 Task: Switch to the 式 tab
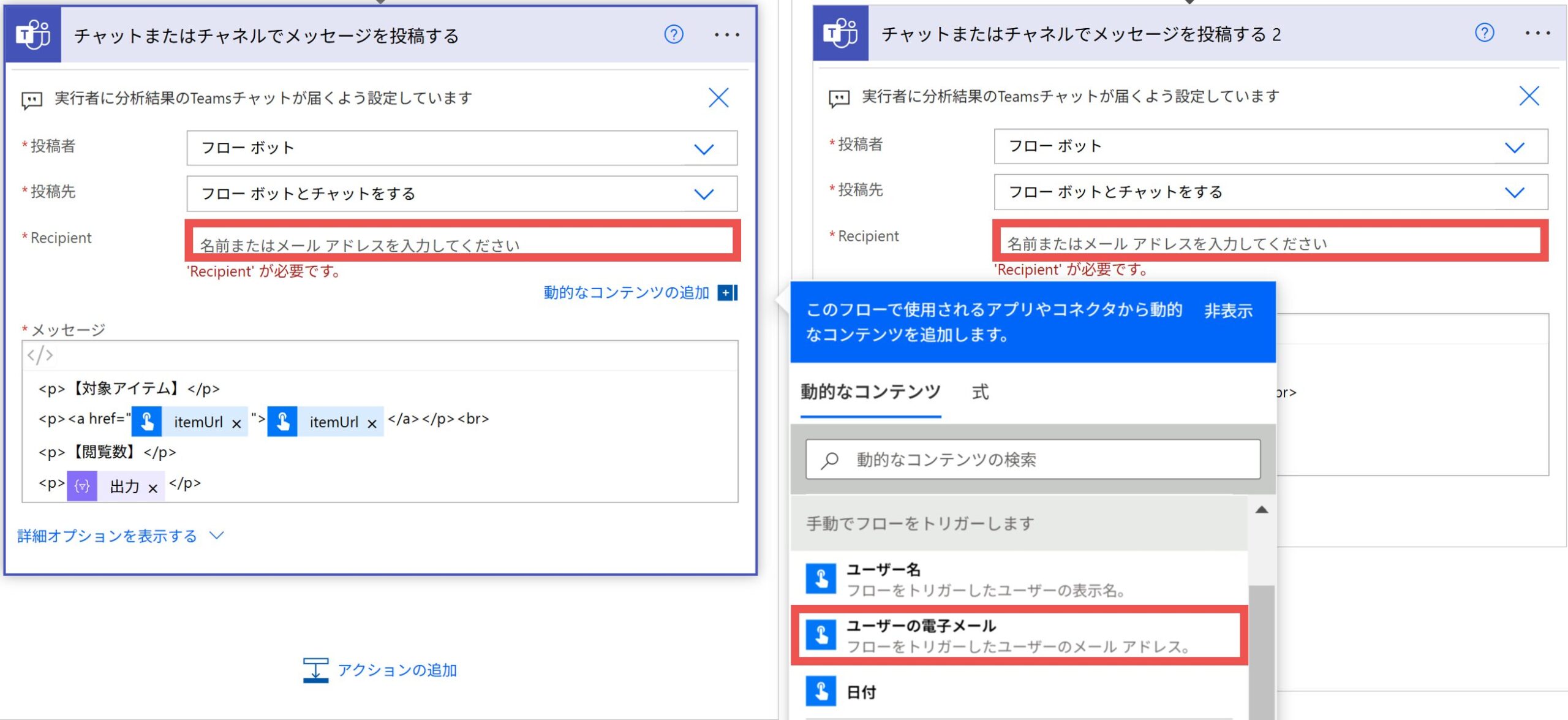[x=980, y=392]
